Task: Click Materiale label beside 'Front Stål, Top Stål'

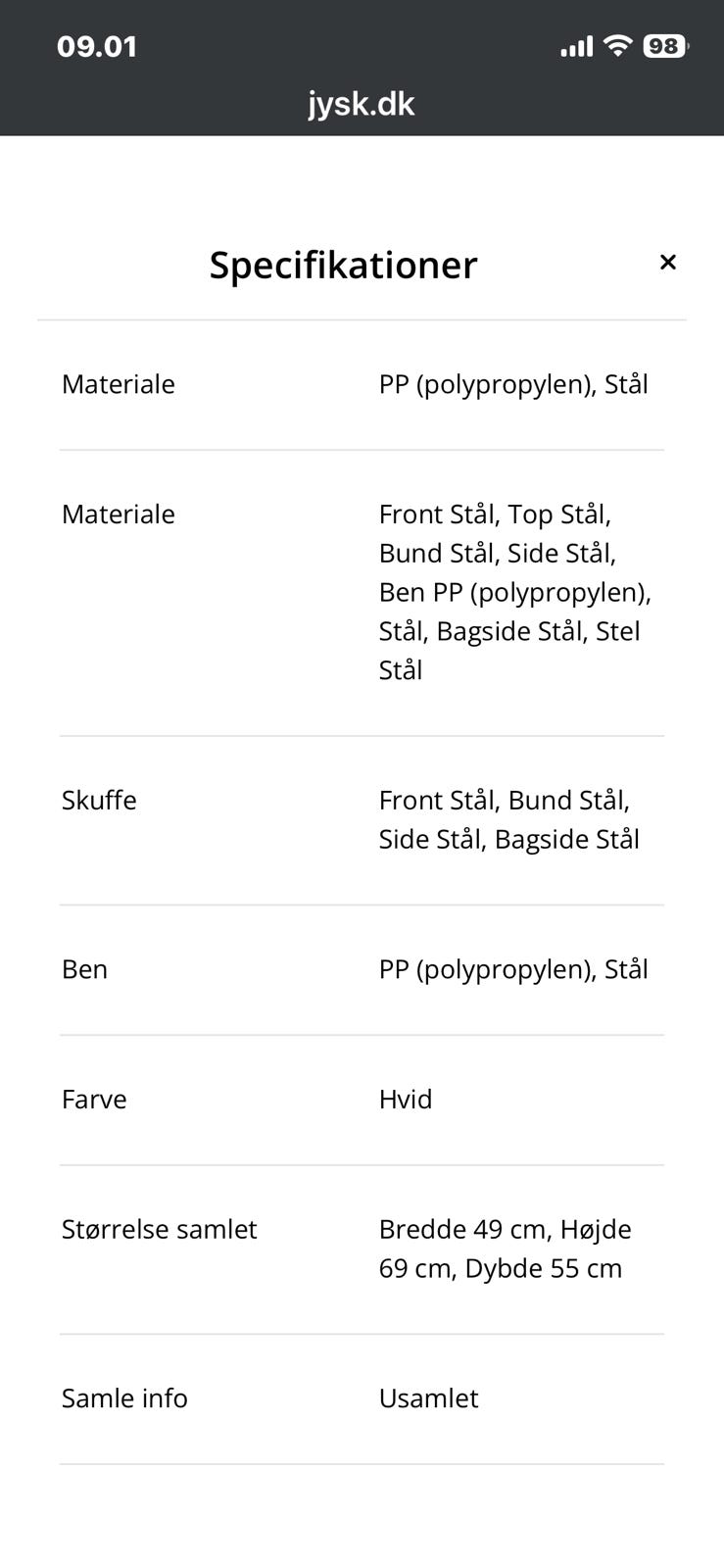Action: [118, 514]
